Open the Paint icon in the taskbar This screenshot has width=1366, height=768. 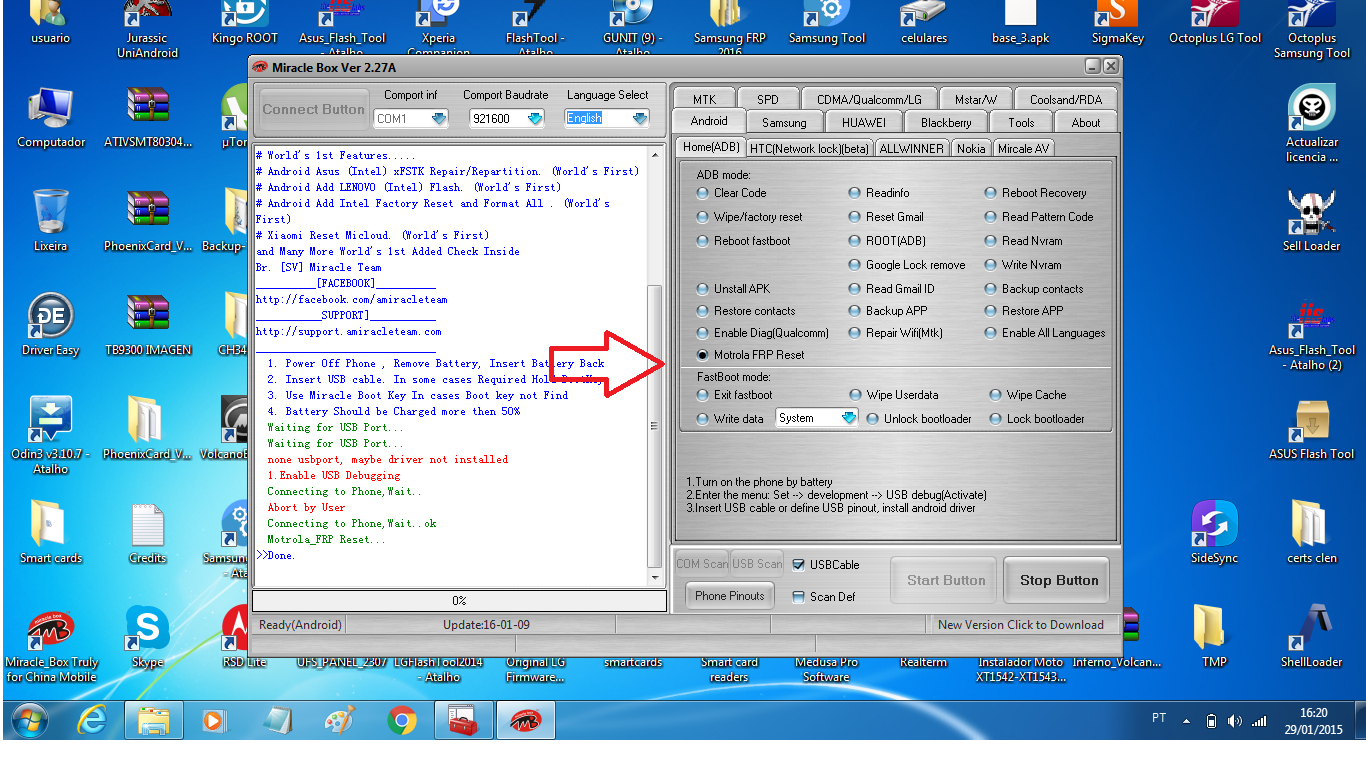(x=340, y=720)
